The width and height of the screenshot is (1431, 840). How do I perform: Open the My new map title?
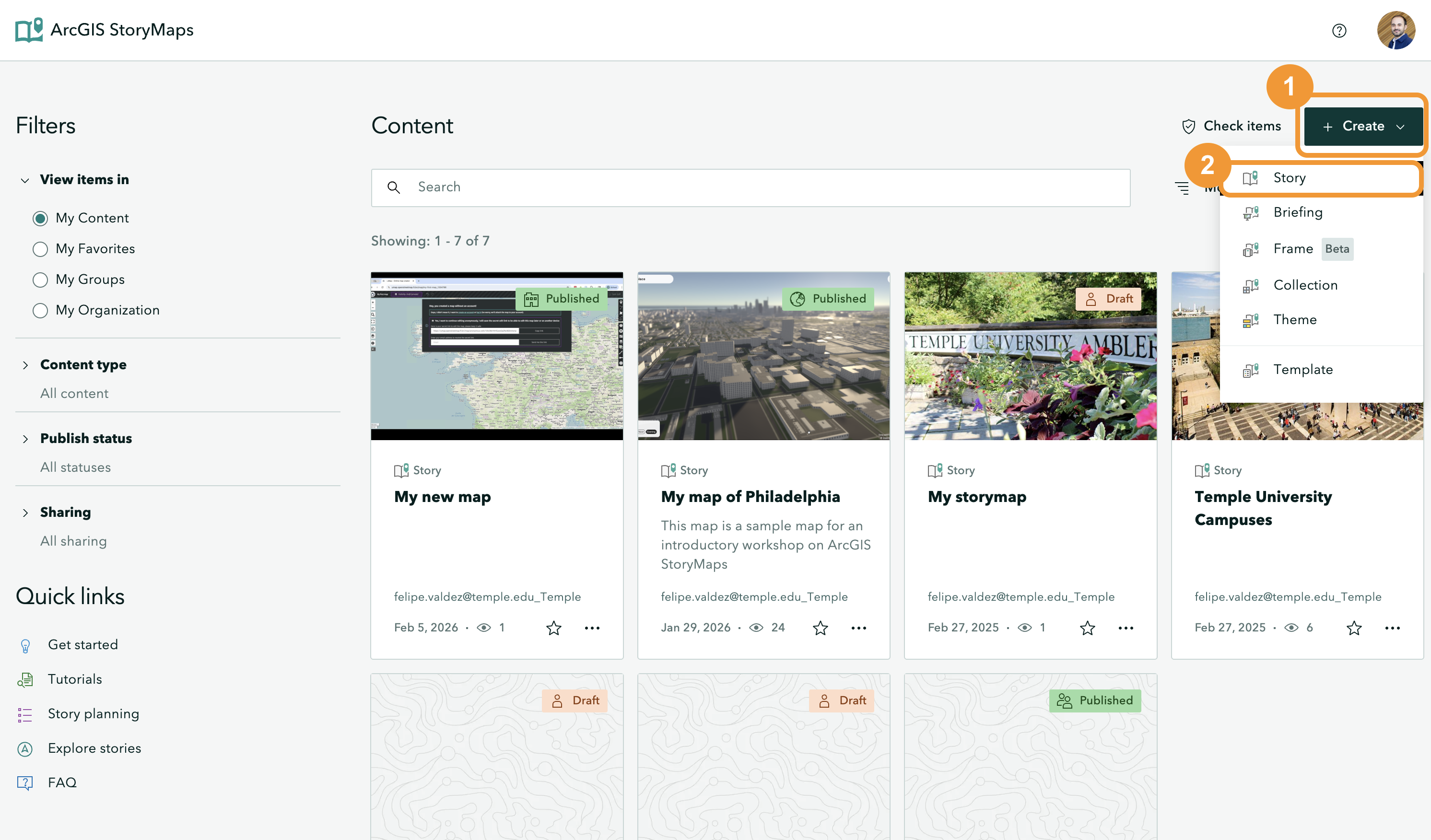(442, 497)
